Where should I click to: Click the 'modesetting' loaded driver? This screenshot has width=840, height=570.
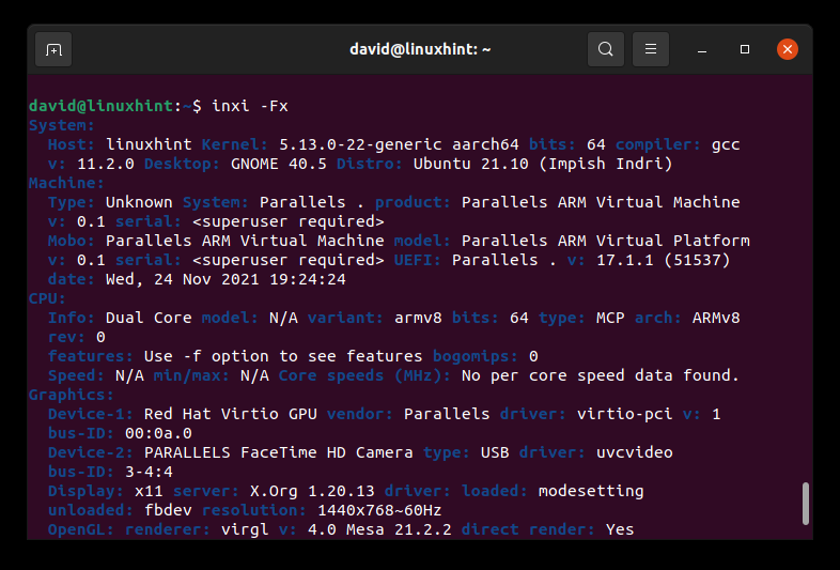591,491
